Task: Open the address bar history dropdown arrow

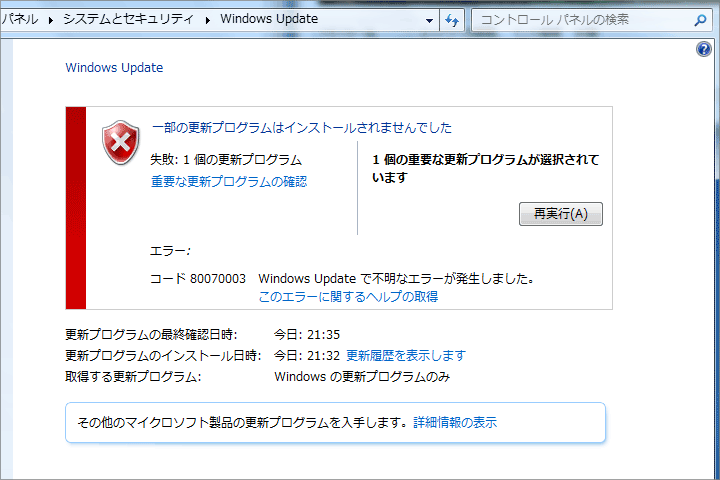Action: click(429, 20)
